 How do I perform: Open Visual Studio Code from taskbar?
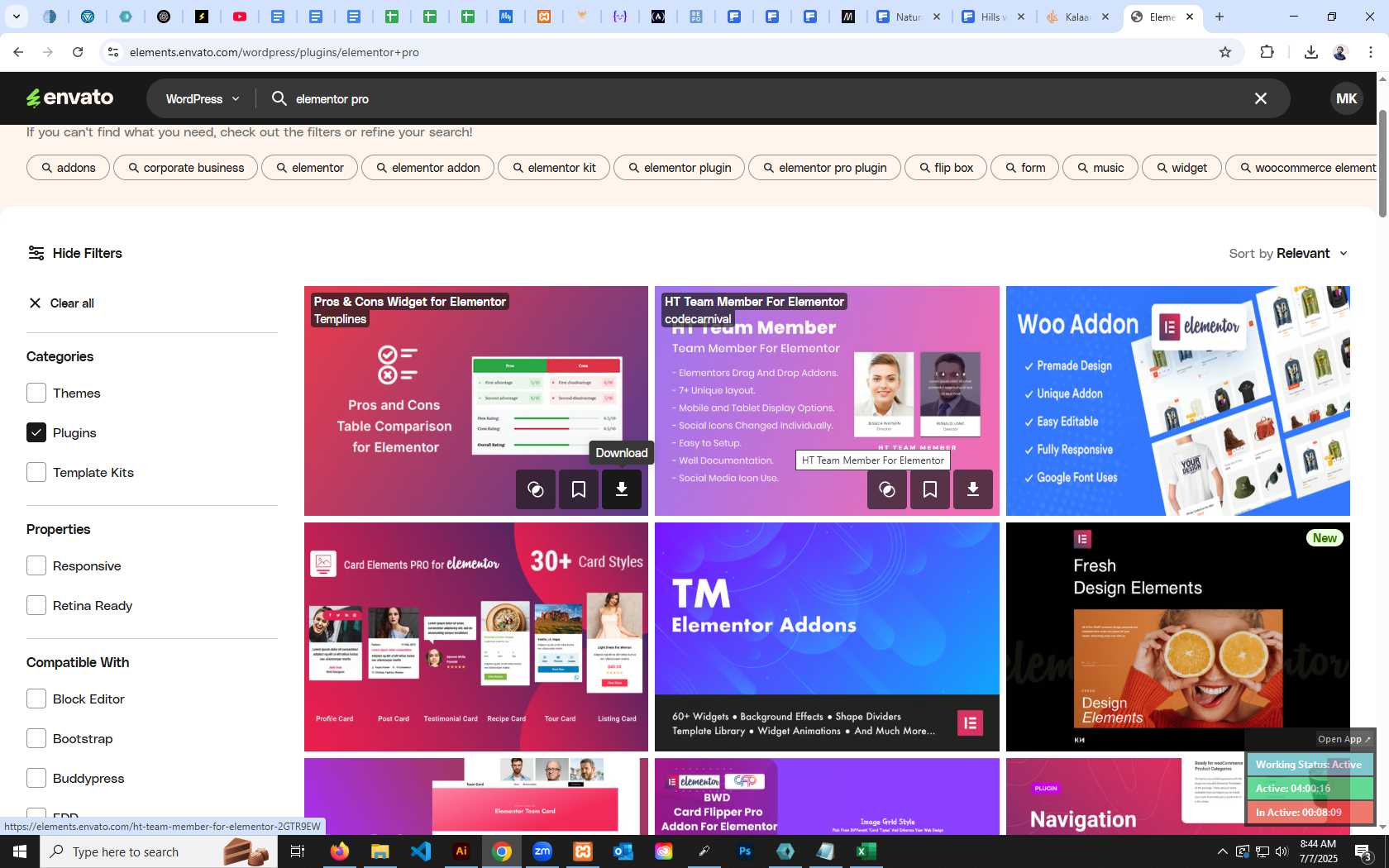[x=421, y=851]
